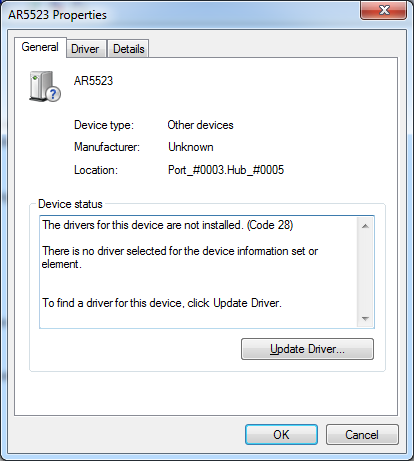The width and height of the screenshot is (414, 461).
Task: Click the 'Manufacturer:' label
Action: coord(107,147)
